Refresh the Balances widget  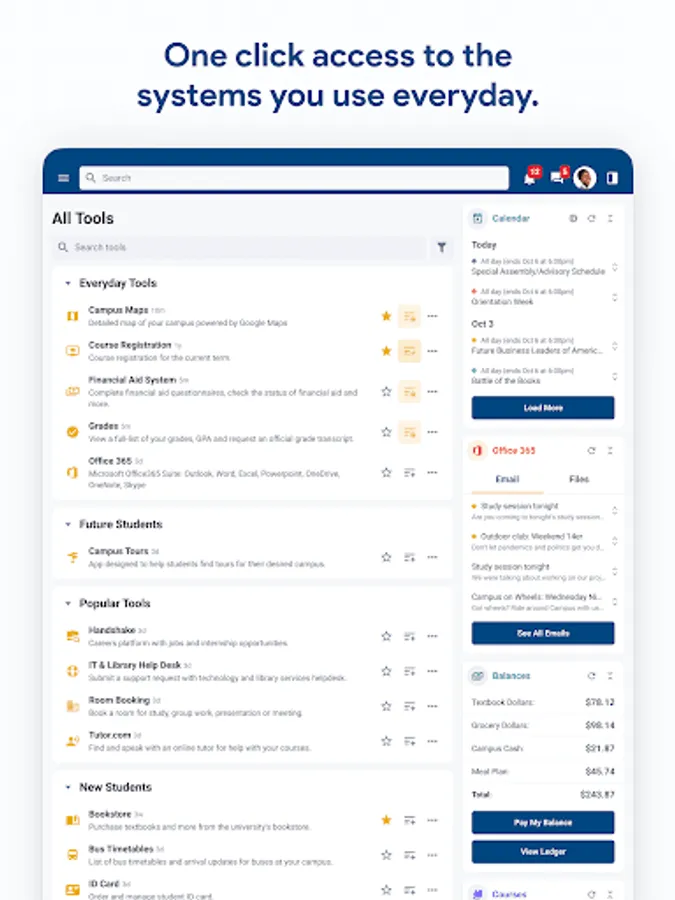click(591, 676)
